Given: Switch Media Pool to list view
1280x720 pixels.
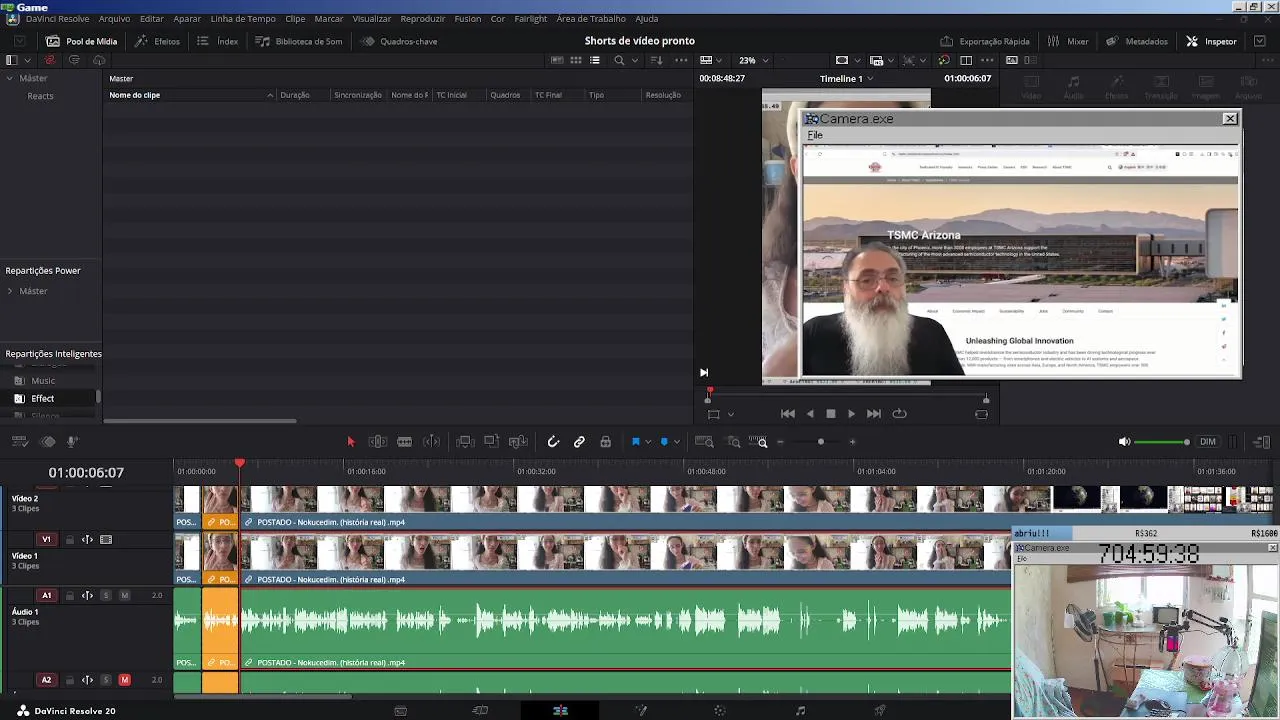Looking at the screenshot, I should (x=595, y=60).
